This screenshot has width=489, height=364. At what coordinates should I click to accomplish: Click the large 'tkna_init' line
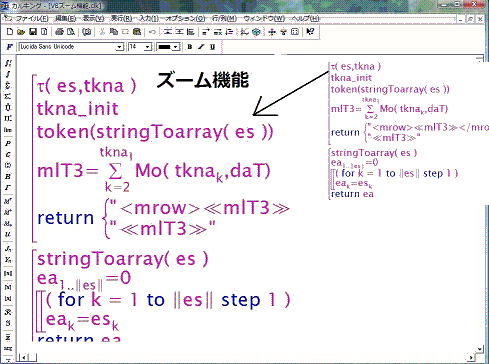[77, 109]
